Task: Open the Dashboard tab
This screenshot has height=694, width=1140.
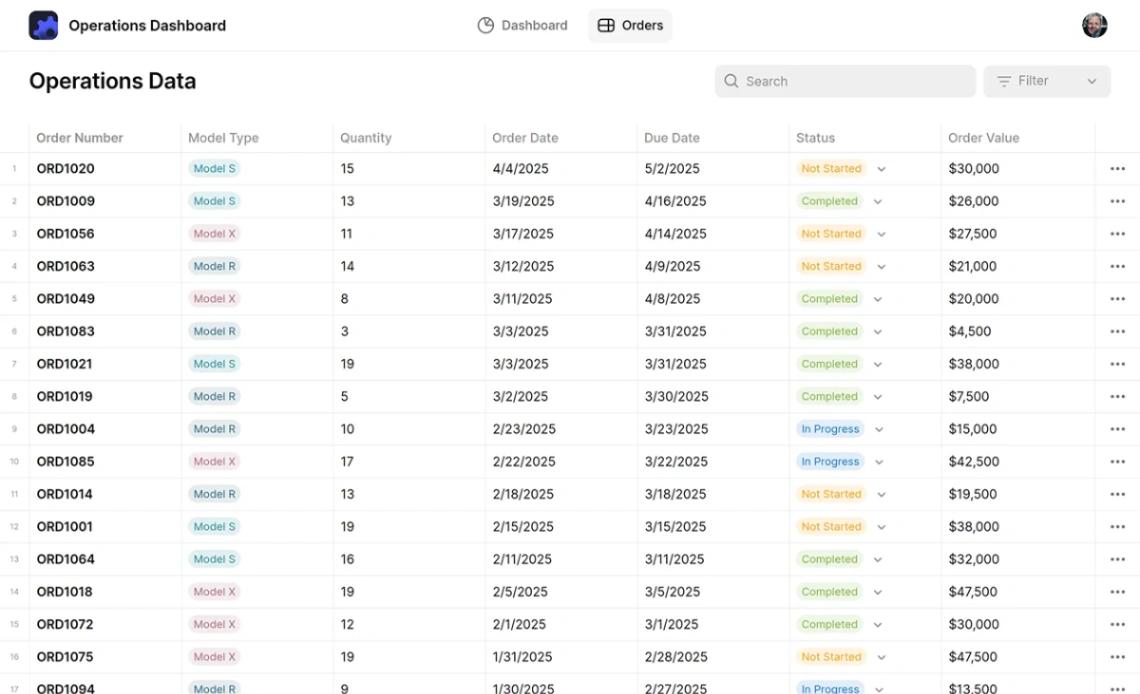Action: (x=523, y=25)
